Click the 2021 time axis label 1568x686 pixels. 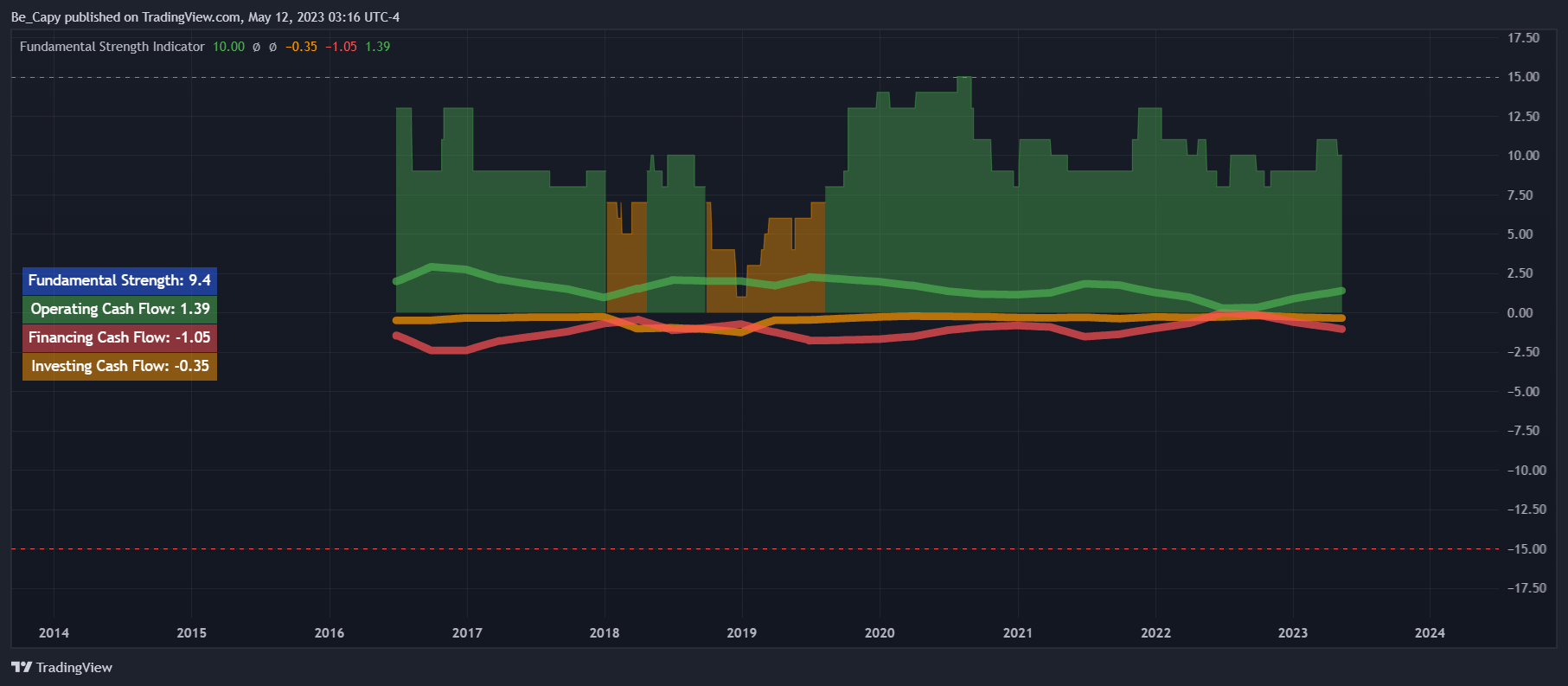[1018, 633]
